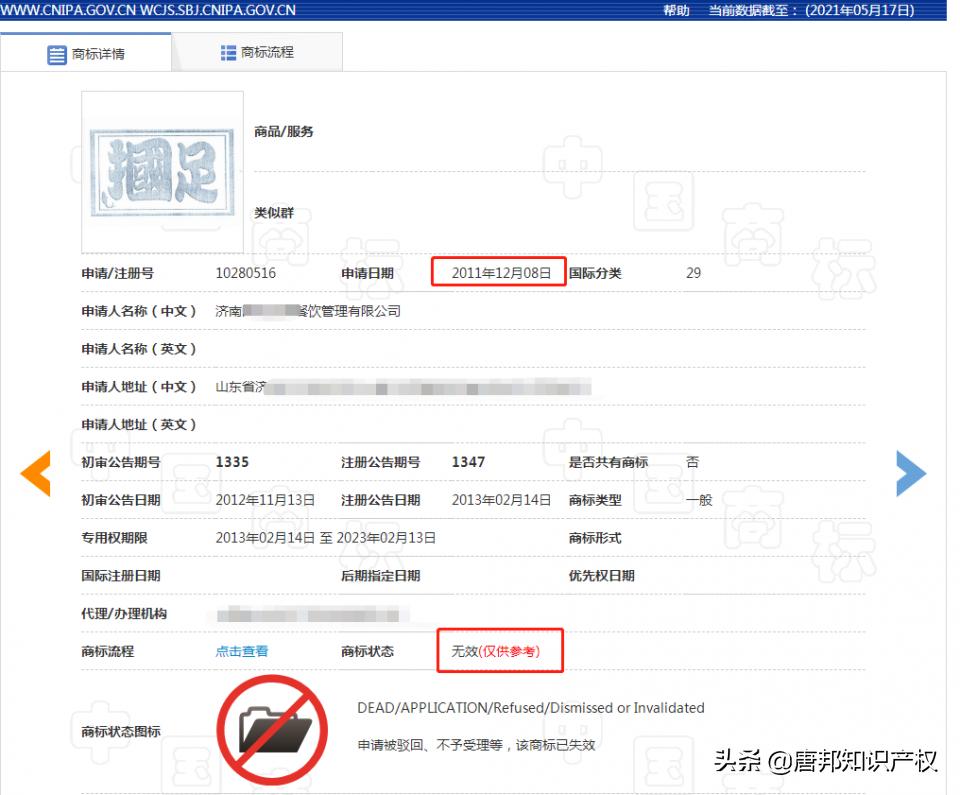Click the list icon on 商标流程 tab

pos(227,52)
